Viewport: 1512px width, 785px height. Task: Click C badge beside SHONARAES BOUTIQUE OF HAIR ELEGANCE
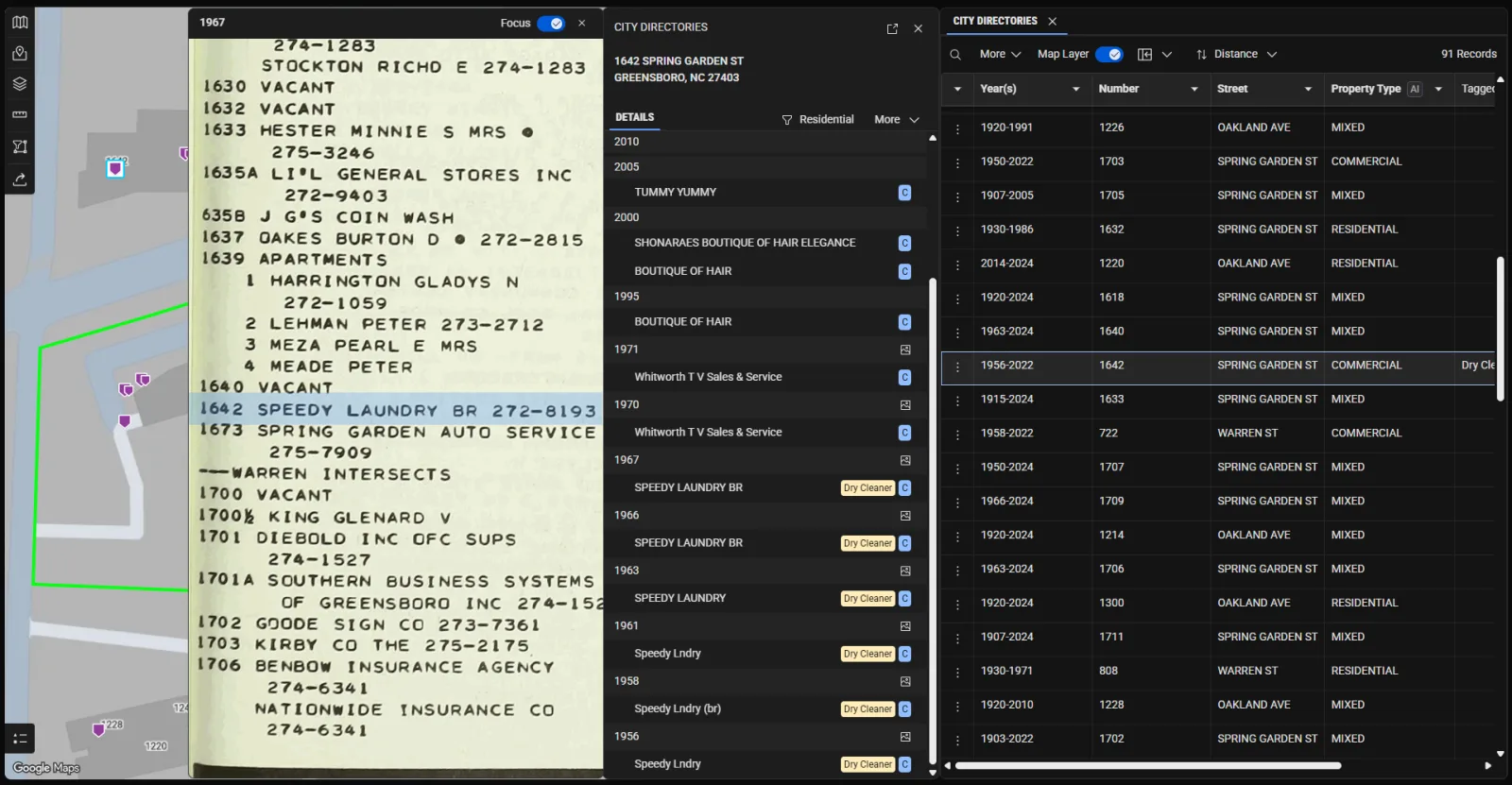pos(904,243)
